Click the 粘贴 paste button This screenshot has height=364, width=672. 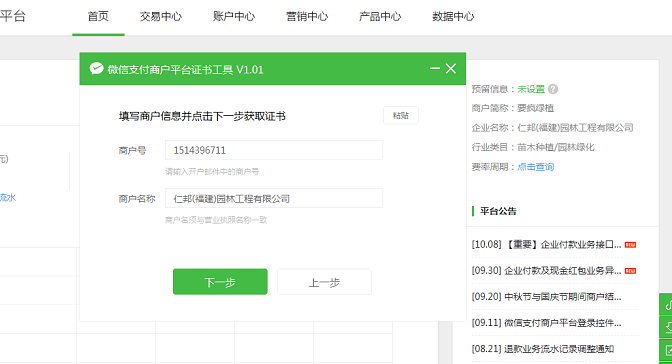[x=401, y=115]
